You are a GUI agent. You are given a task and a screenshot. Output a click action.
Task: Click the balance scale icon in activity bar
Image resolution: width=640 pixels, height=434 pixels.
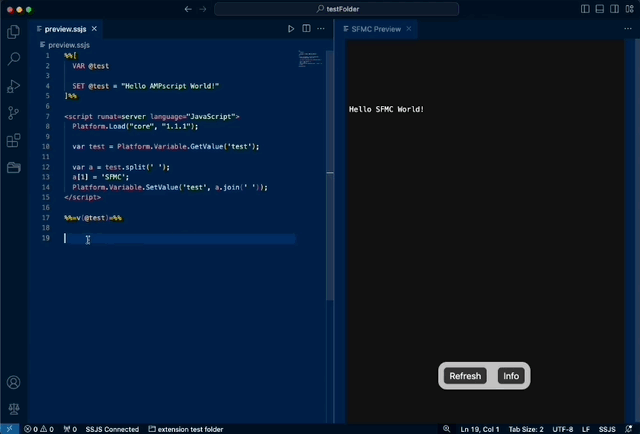click(x=13, y=409)
